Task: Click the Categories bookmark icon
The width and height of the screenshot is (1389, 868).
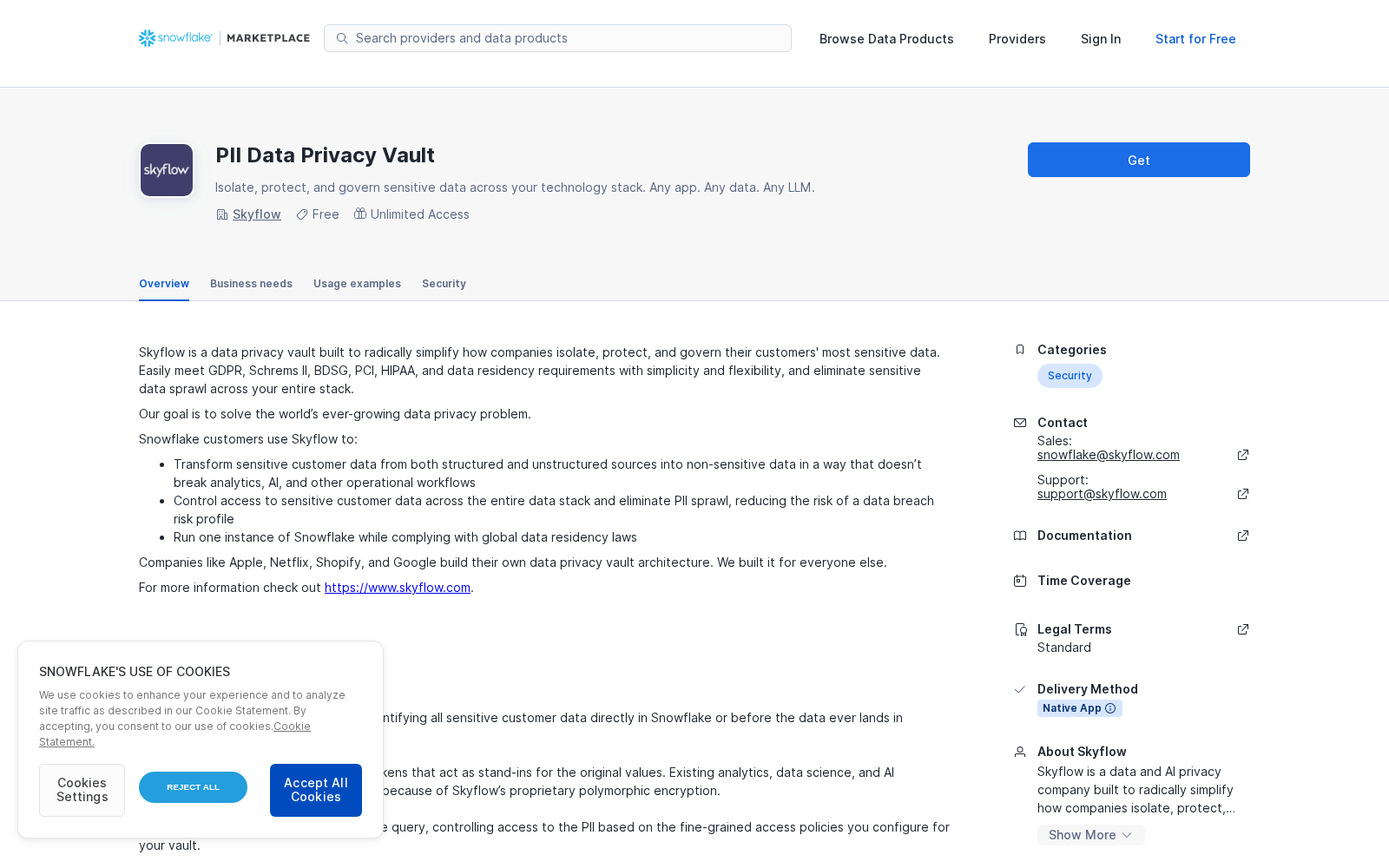Action: [x=1020, y=350]
